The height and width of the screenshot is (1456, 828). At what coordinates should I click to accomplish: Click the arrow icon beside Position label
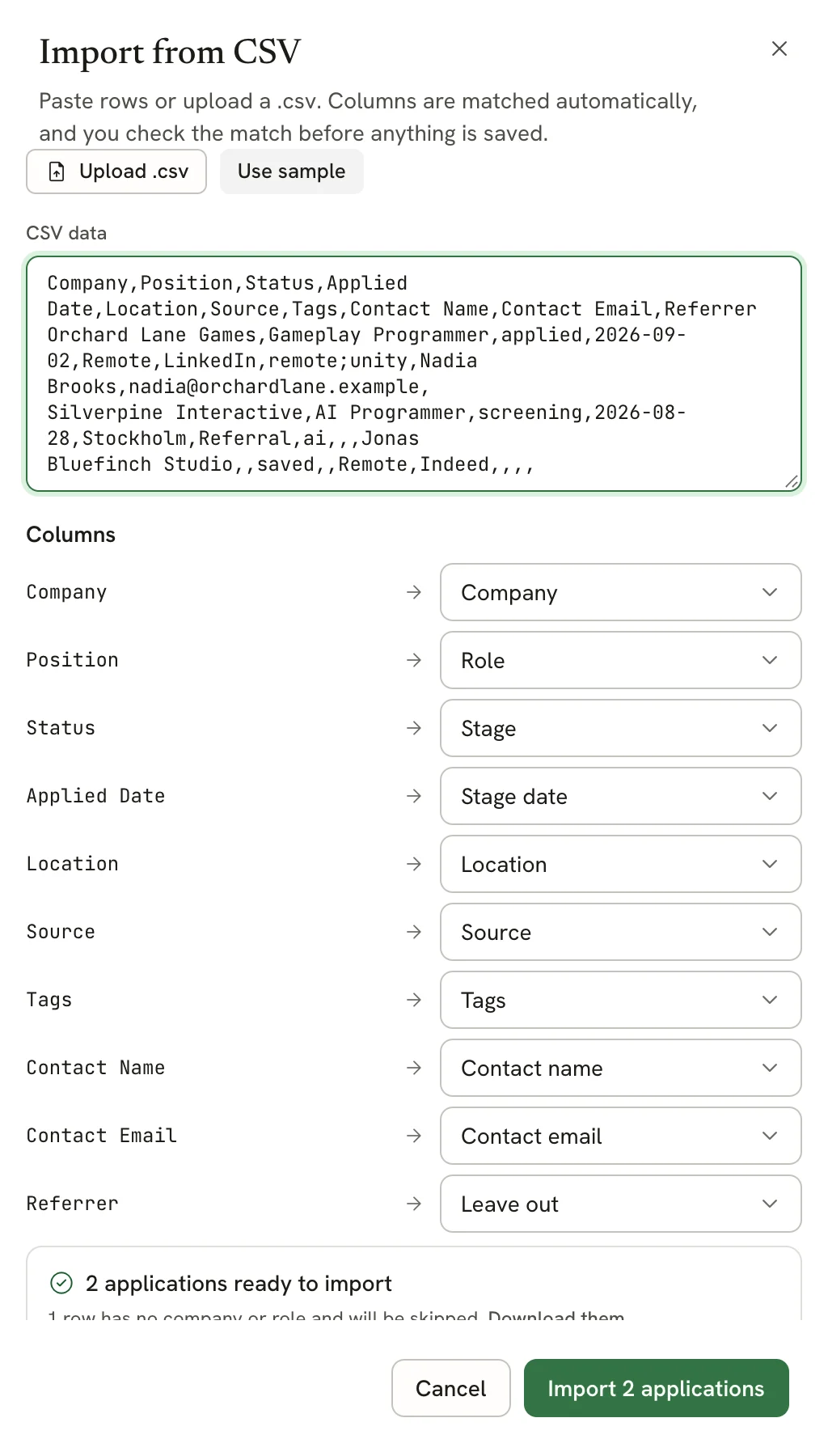click(414, 660)
